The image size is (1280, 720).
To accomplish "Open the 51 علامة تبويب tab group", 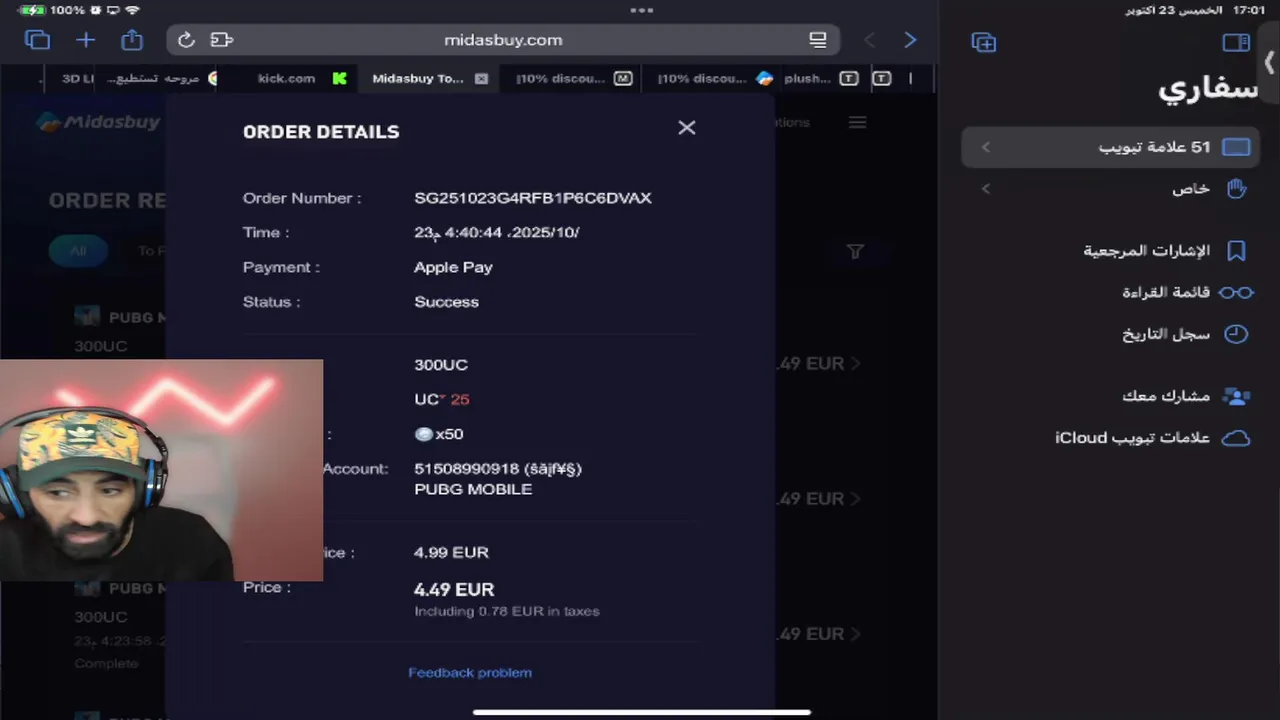I will (x=1110, y=147).
